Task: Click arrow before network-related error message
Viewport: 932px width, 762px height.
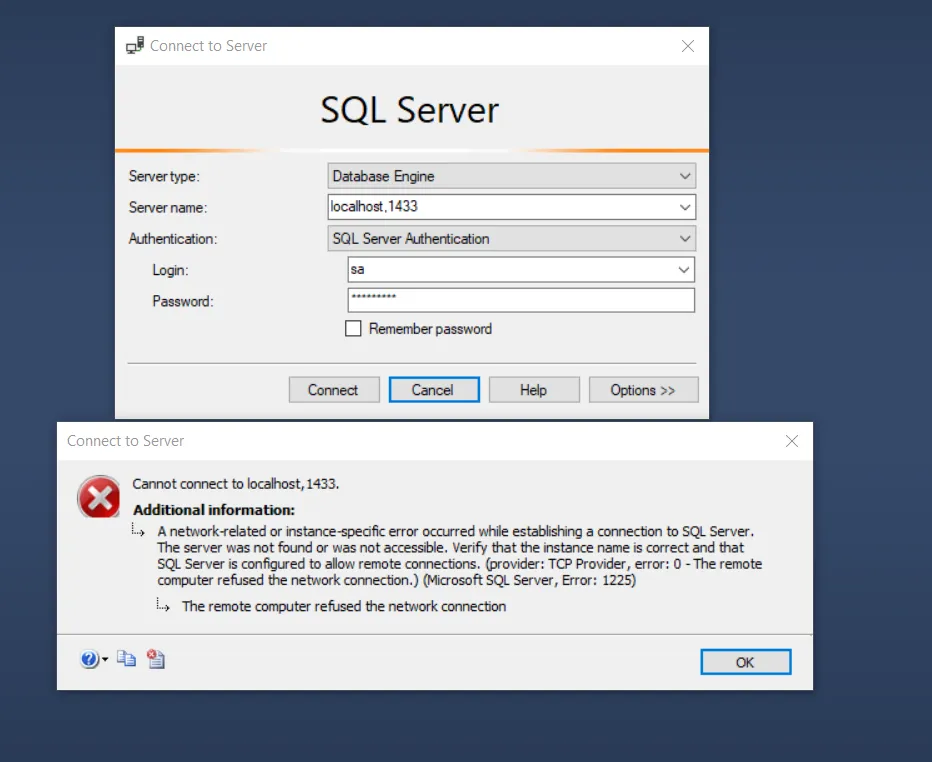Action: pyautogui.click(x=138, y=530)
